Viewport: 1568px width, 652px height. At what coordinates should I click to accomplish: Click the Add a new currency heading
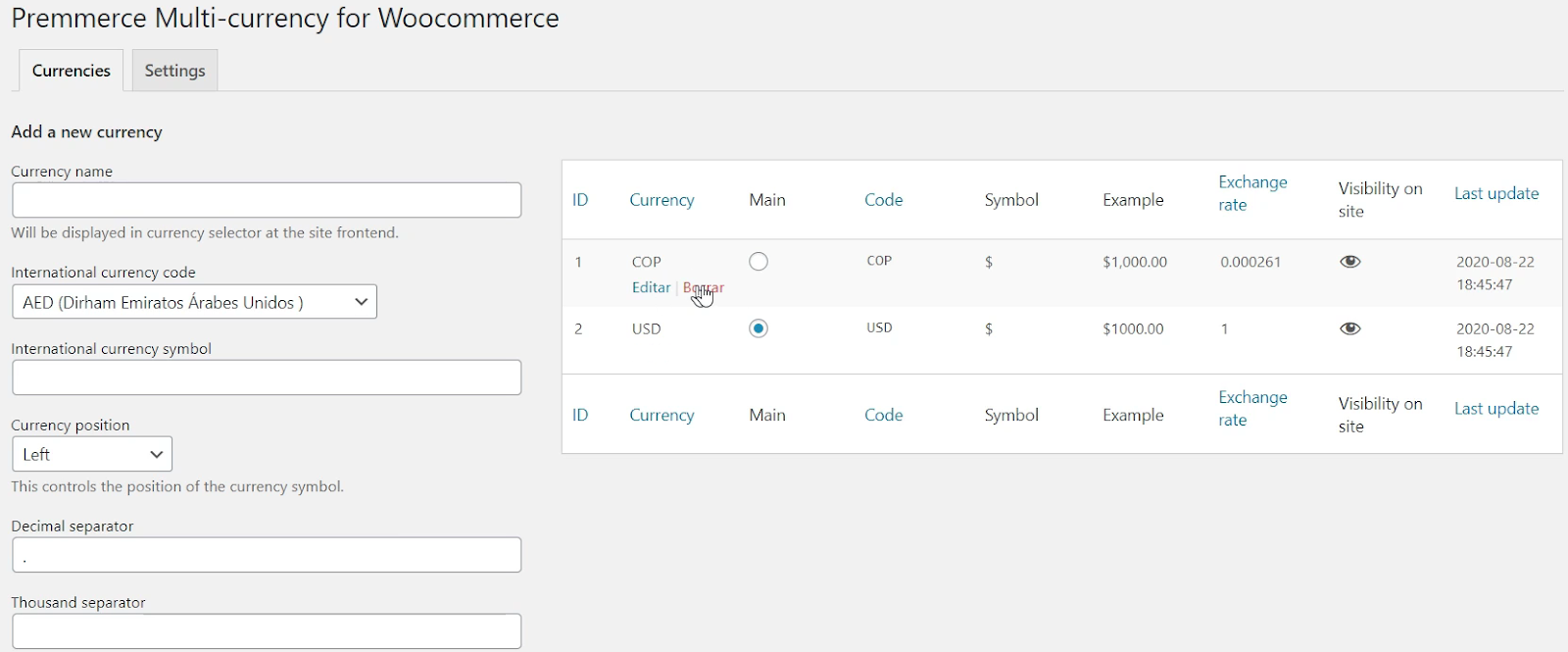point(86,131)
